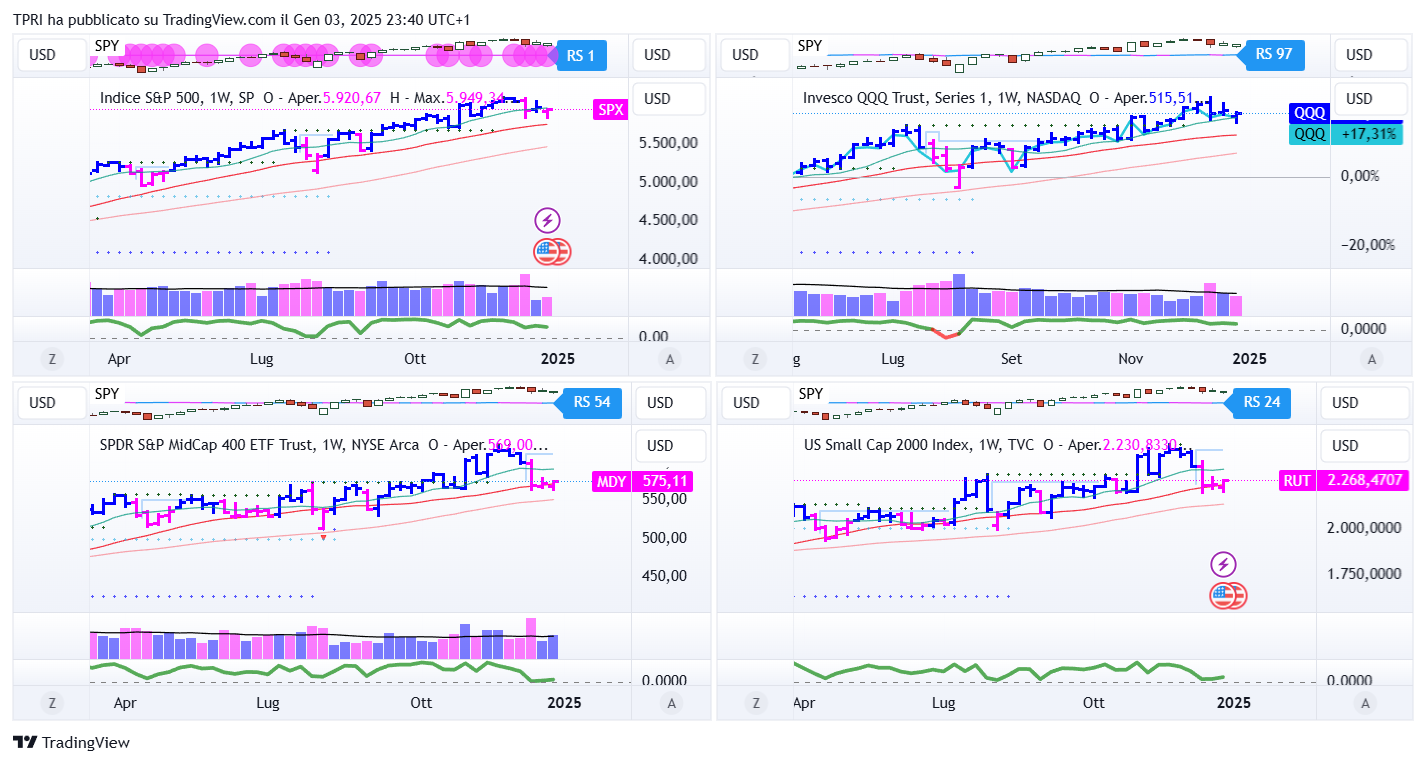Open the USD selector beside the RS 97 label
The width and height of the screenshot is (1426, 764).
(1360, 55)
